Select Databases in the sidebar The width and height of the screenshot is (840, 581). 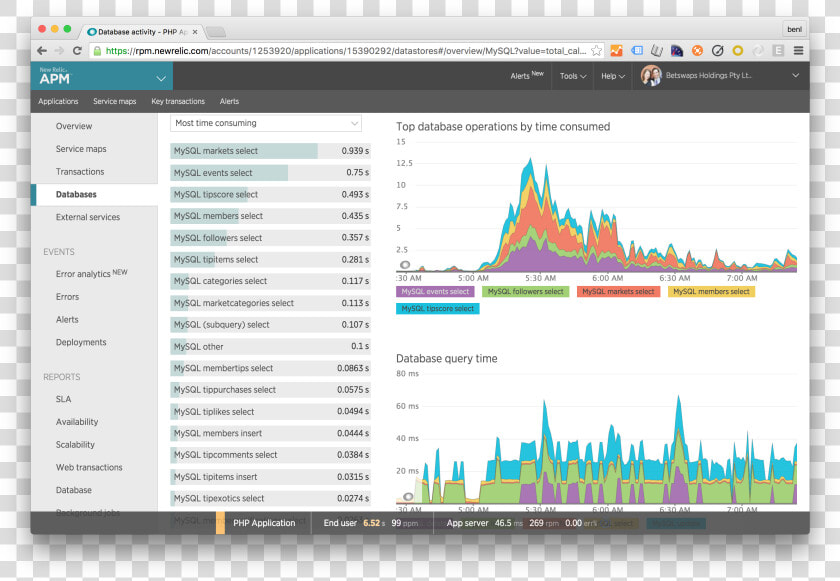coord(76,194)
